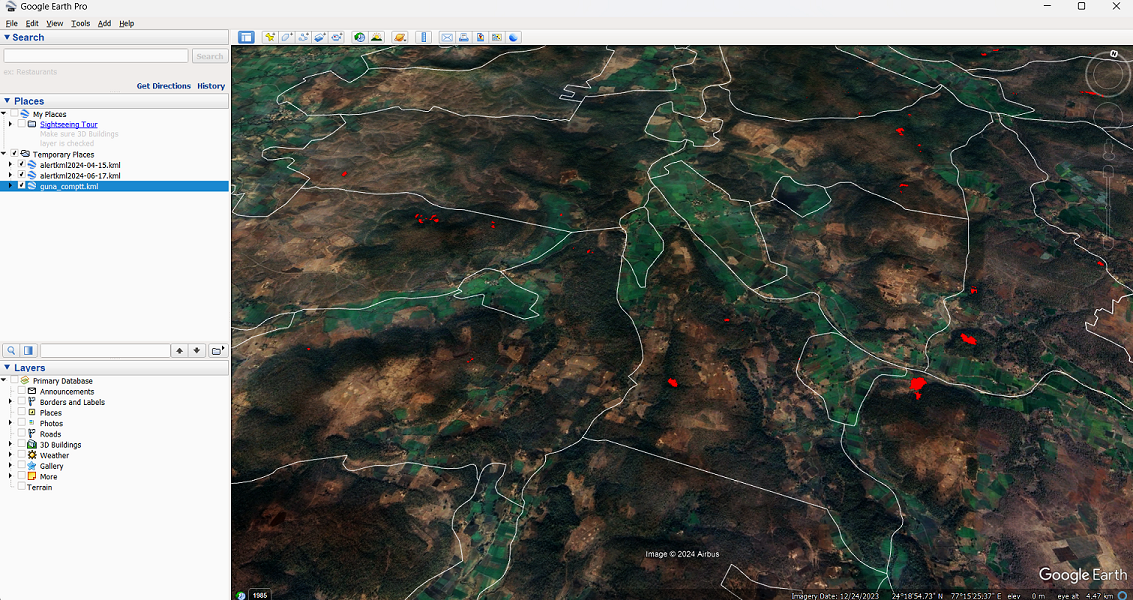This screenshot has width=1133, height=600.
Task: Collapse the Layers panel header
Action: pyautogui.click(x=7, y=368)
